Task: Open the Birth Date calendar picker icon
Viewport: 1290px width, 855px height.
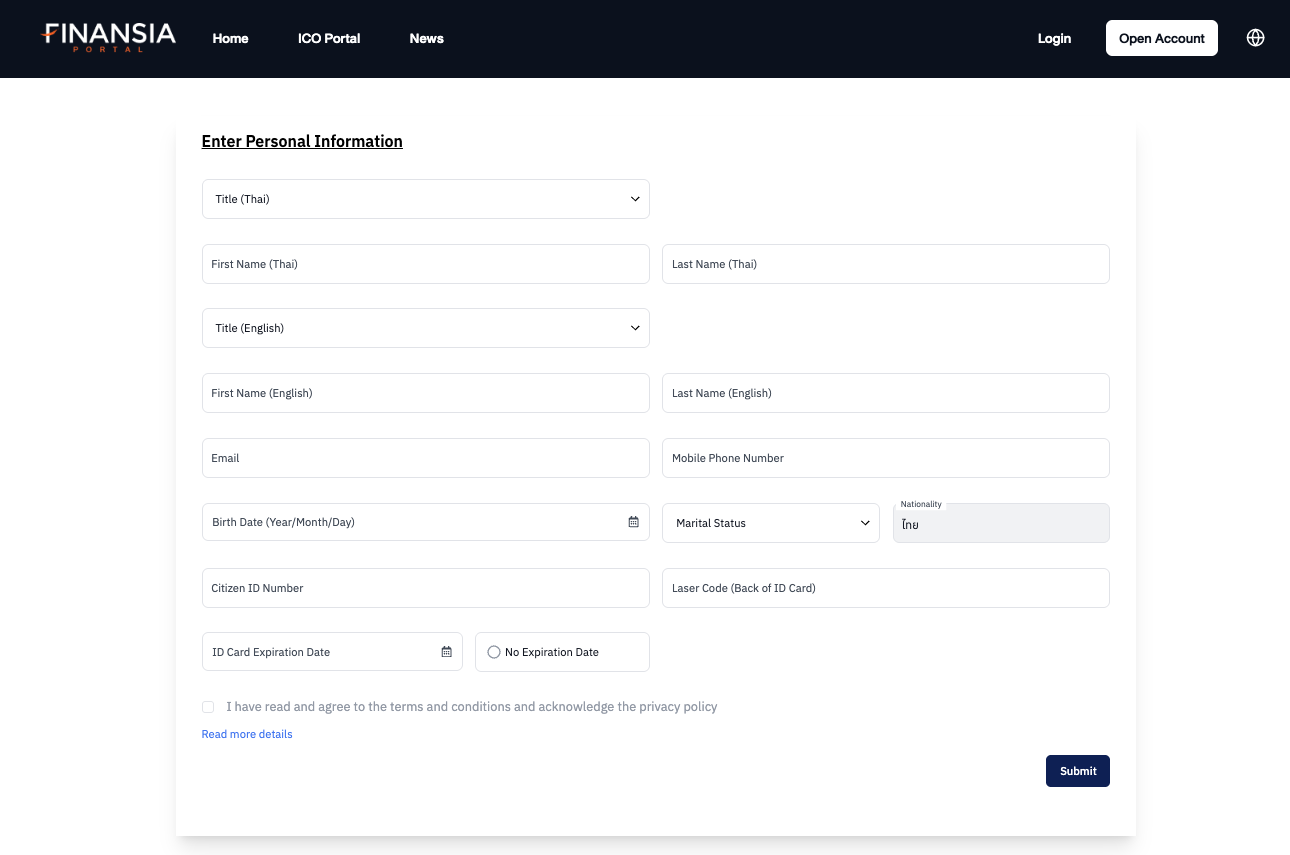Action: click(x=633, y=522)
